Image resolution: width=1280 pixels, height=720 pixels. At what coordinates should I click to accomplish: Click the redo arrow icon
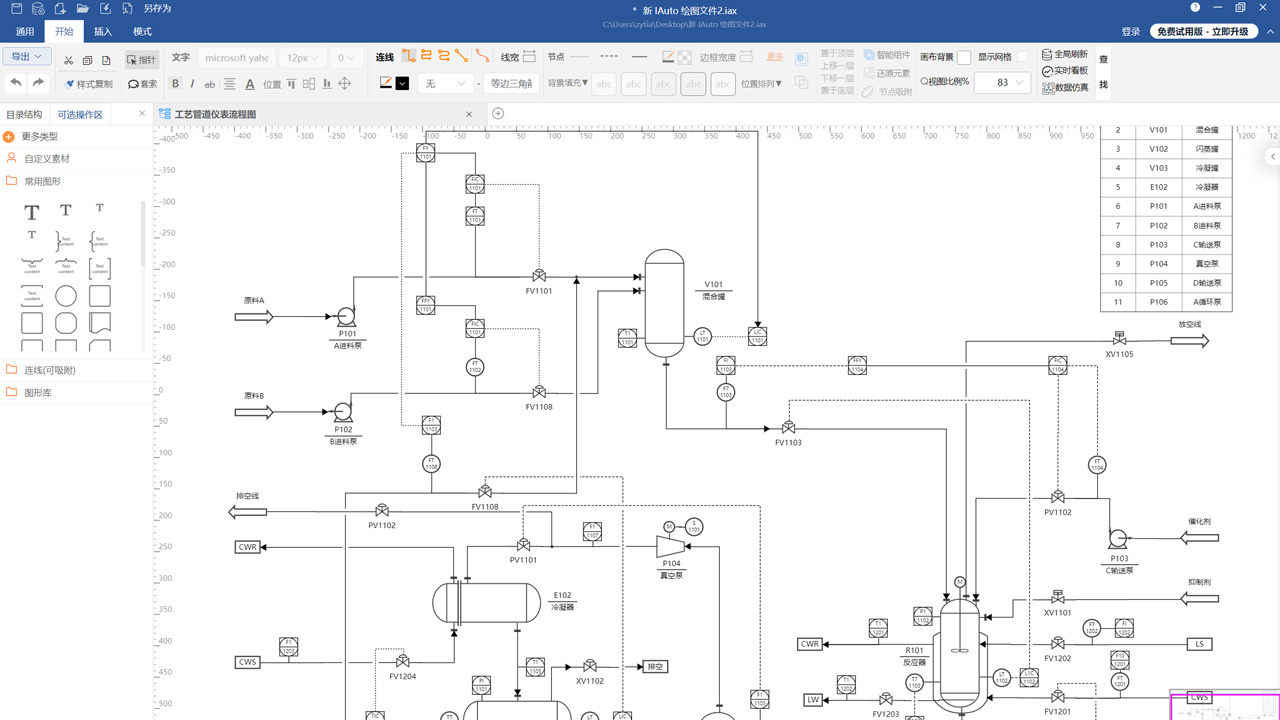(38, 83)
